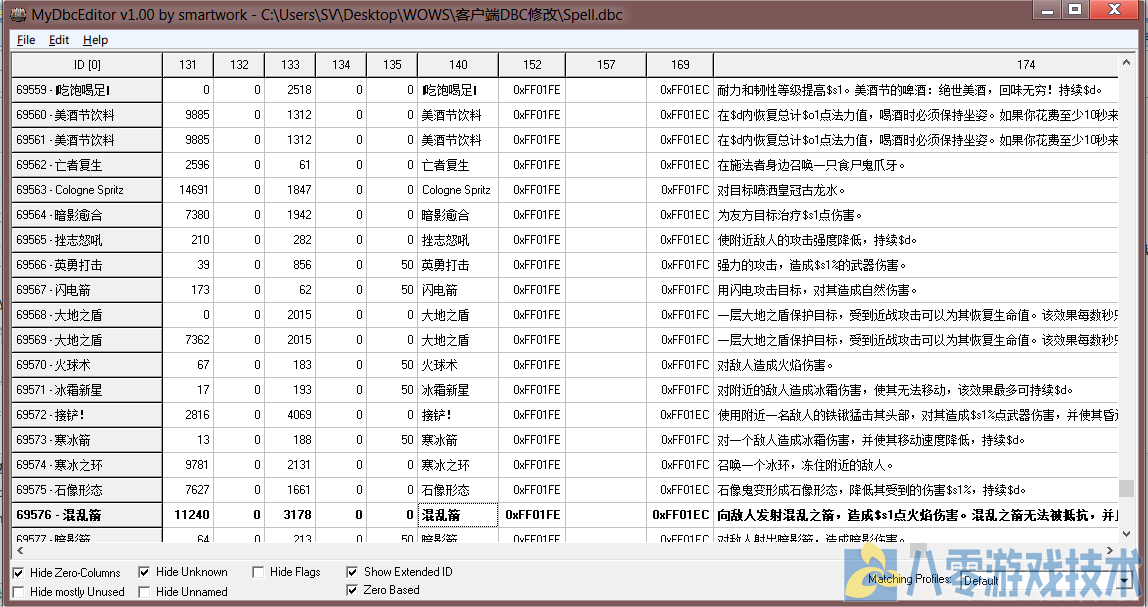Select row header 69576 - 混乱箭
Viewport: 1148px width, 607px height.
pos(86,515)
